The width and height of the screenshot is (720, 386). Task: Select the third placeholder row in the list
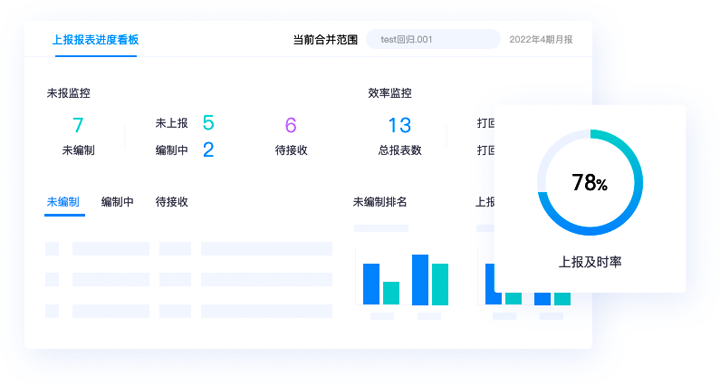(189, 311)
